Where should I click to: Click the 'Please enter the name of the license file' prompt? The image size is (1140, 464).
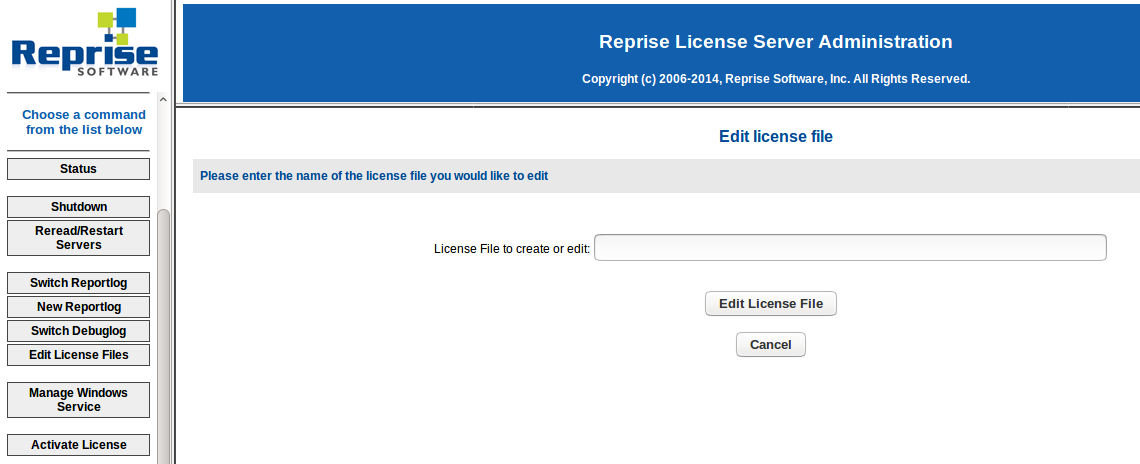pyautogui.click(x=374, y=176)
